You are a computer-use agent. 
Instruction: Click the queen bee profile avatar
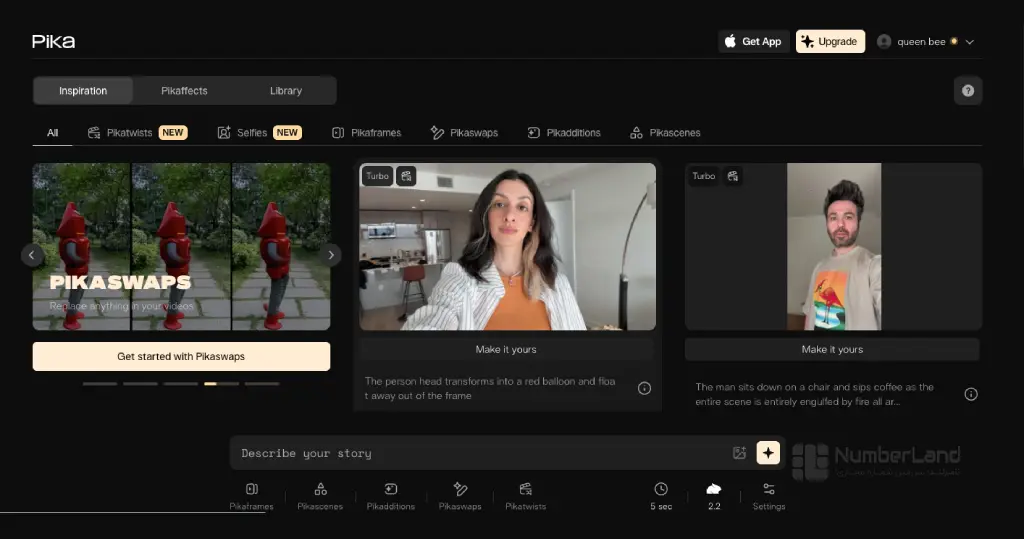[884, 41]
